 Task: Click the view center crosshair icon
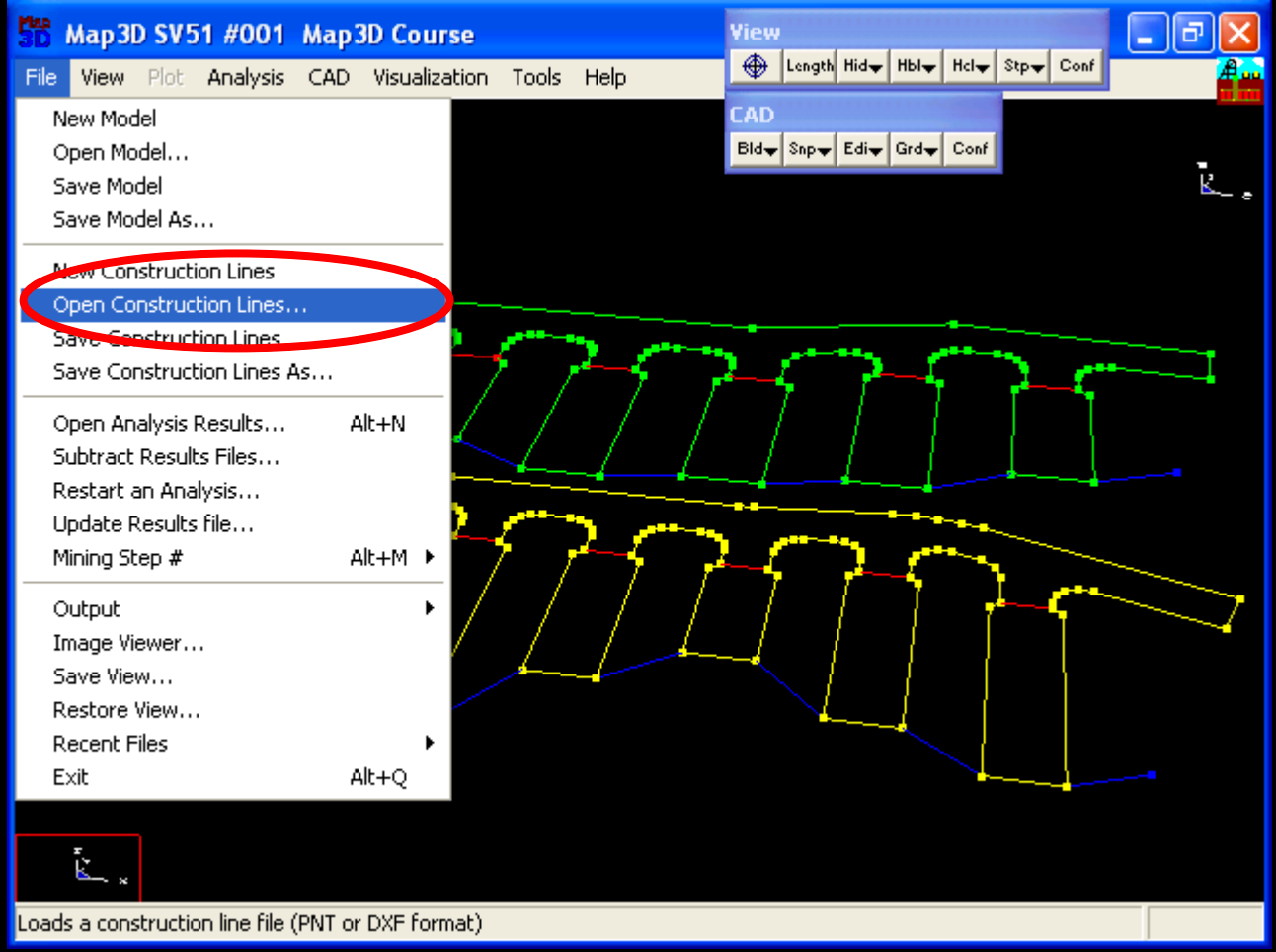tap(755, 66)
